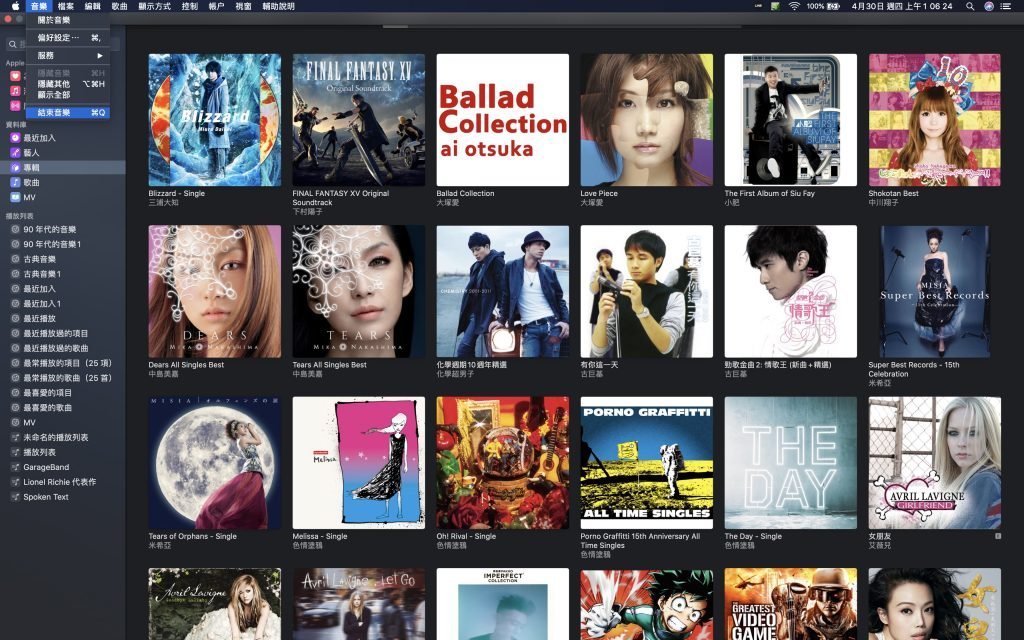Open the 顯示方式 menu
Screen dimensions: 1024x640
pyautogui.click(x=154, y=6)
